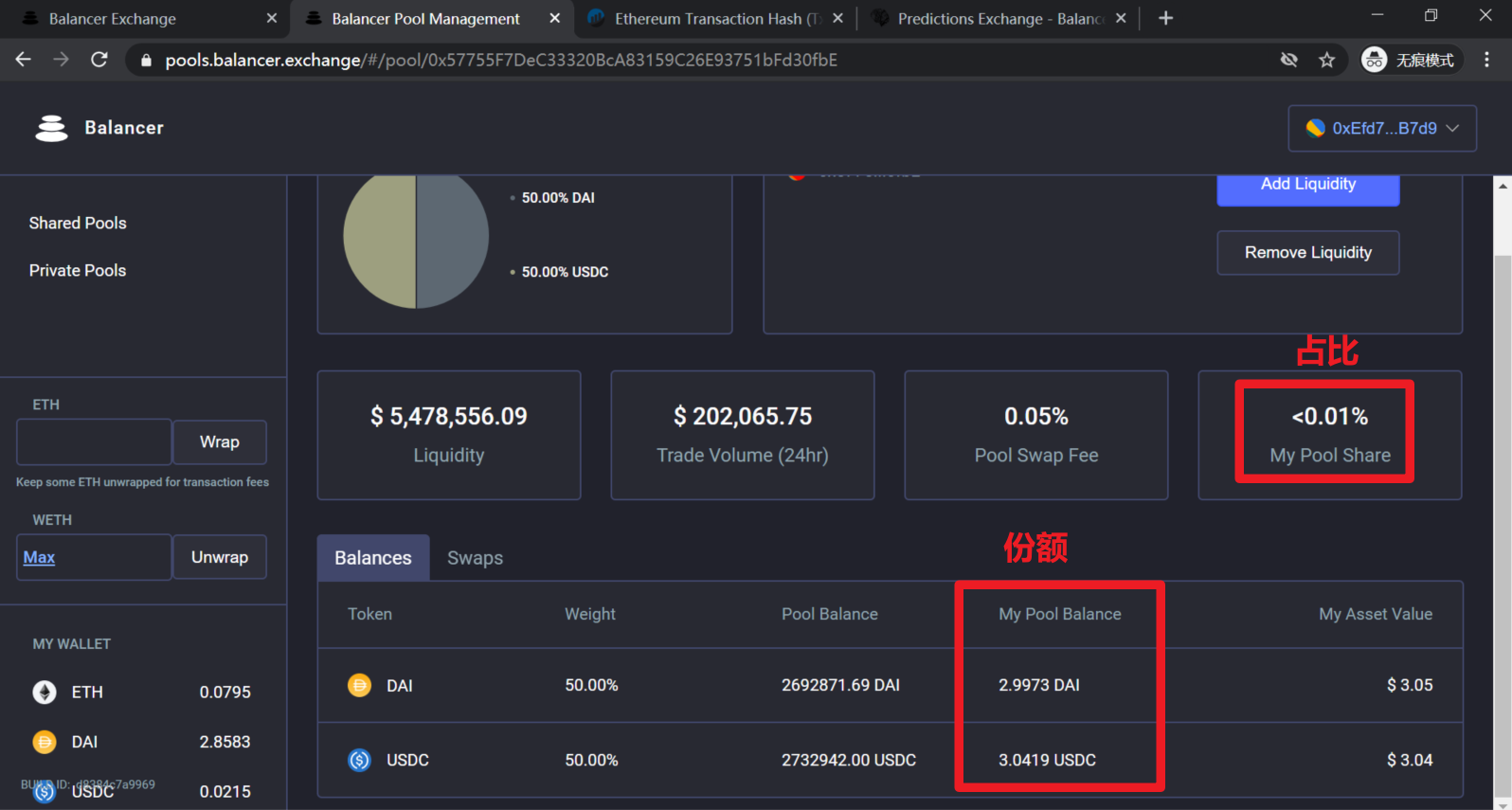The image size is (1512, 810).
Task: Open Private Pools in the sidebar
Action: (78, 271)
